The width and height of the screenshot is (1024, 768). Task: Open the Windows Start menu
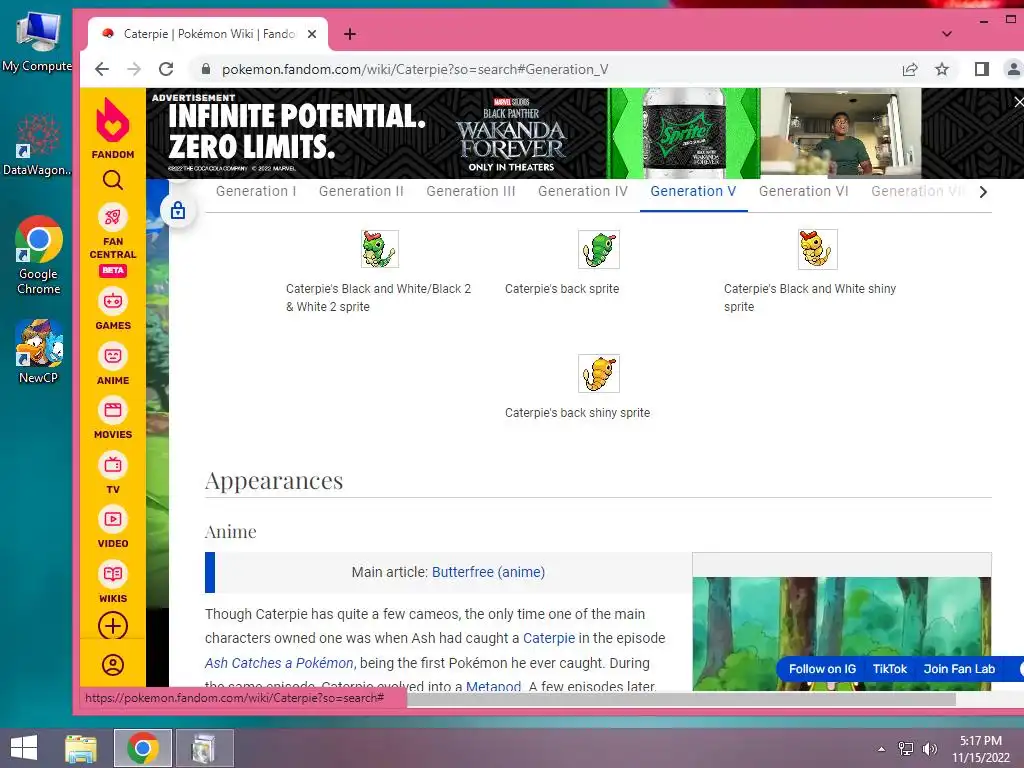[24, 748]
